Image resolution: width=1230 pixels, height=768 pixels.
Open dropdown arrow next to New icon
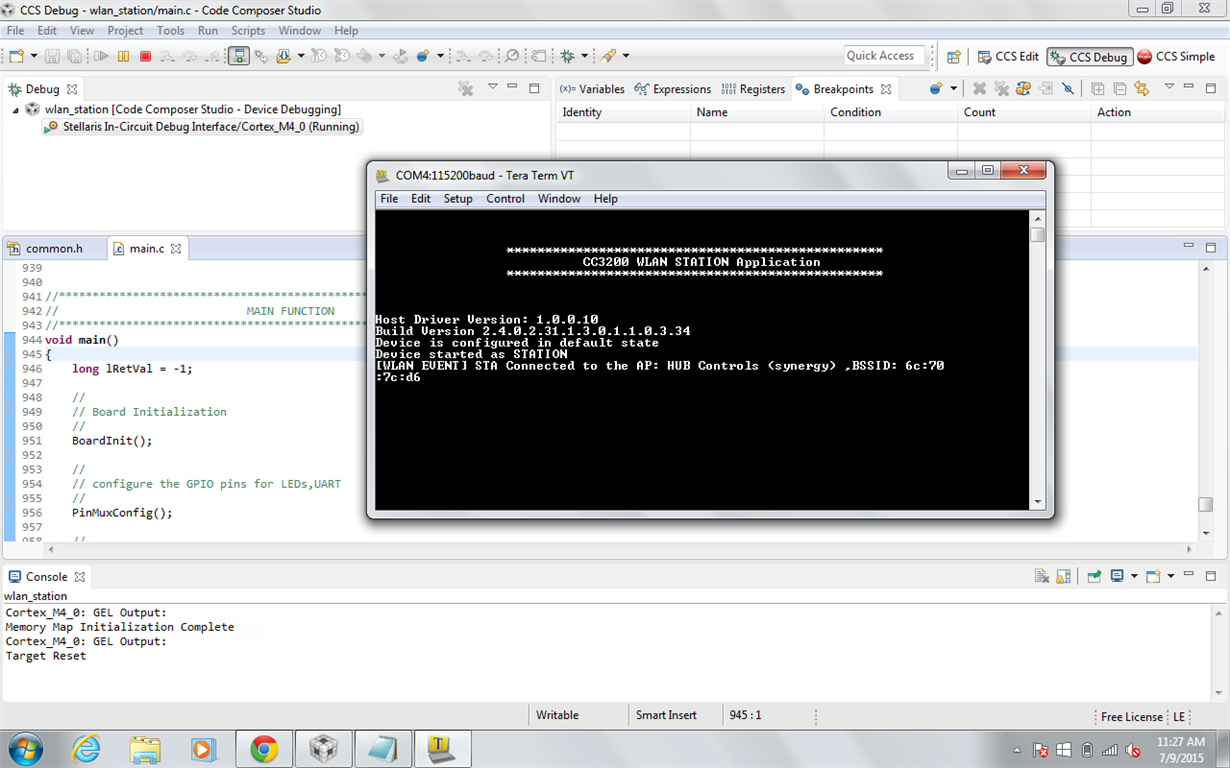[34, 56]
